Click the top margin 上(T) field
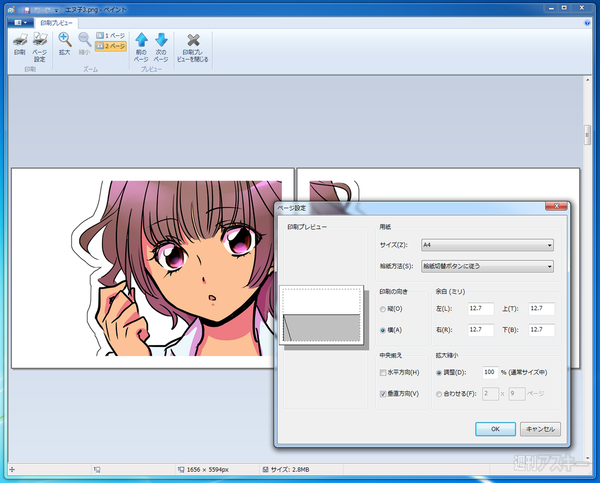Image resolution: width=600 pixels, height=483 pixels. pyautogui.click(x=541, y=308)
